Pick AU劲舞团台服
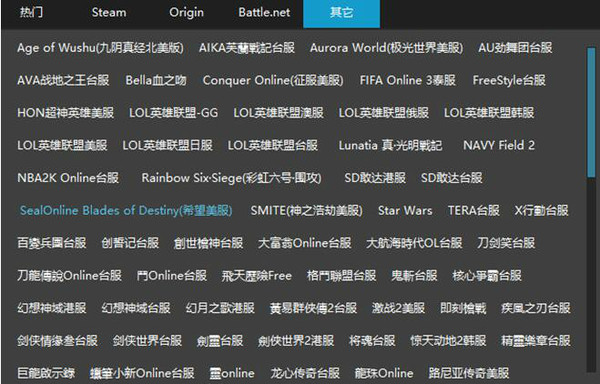Image resolution: width=600 pixels, height=384 pixels. [515, 48]
